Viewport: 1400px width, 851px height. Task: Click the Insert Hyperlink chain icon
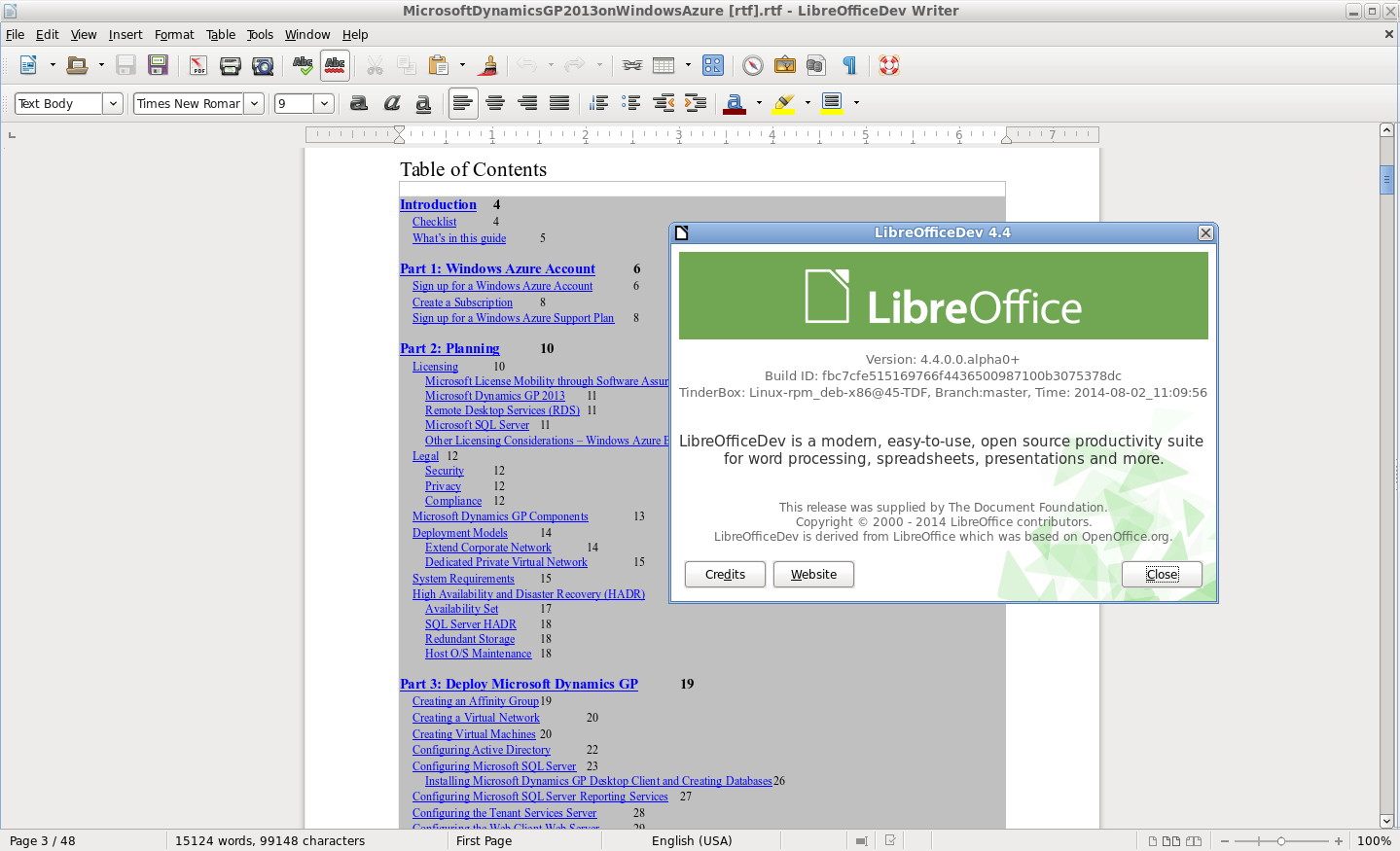pyautogui.click(x=632, y=65)
